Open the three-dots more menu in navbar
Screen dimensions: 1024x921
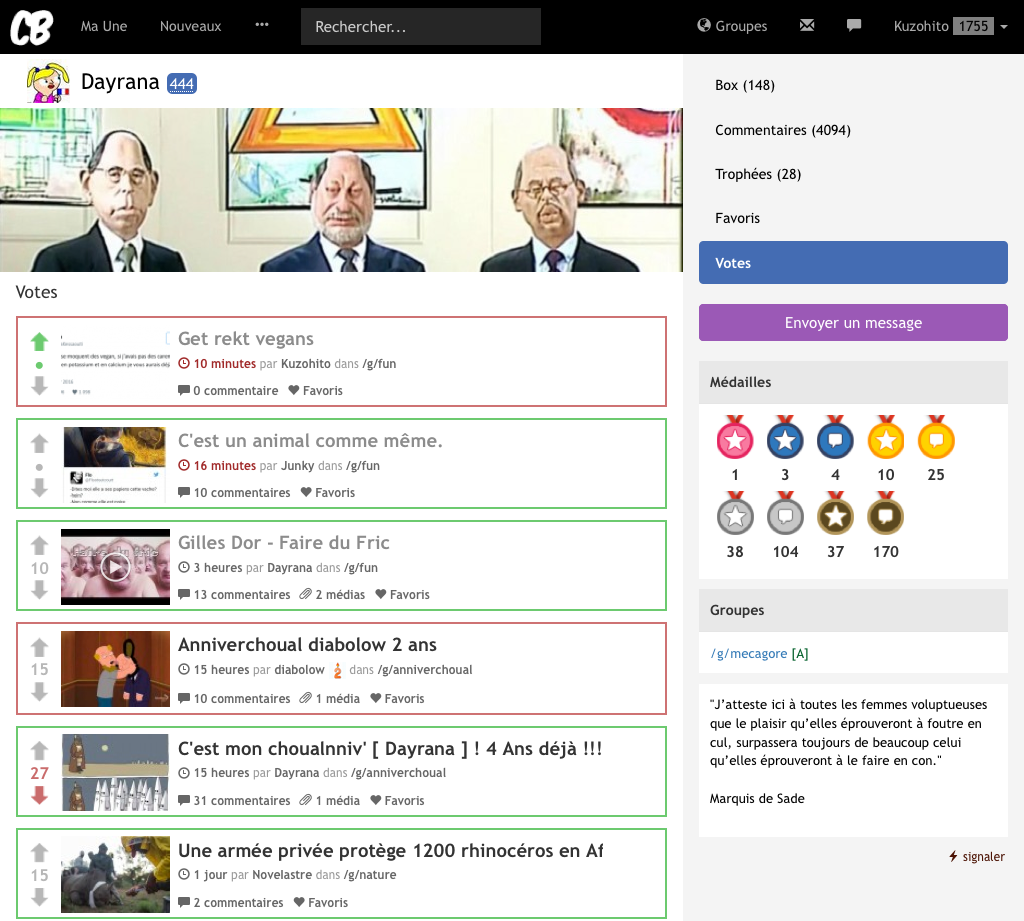point(262,26)
